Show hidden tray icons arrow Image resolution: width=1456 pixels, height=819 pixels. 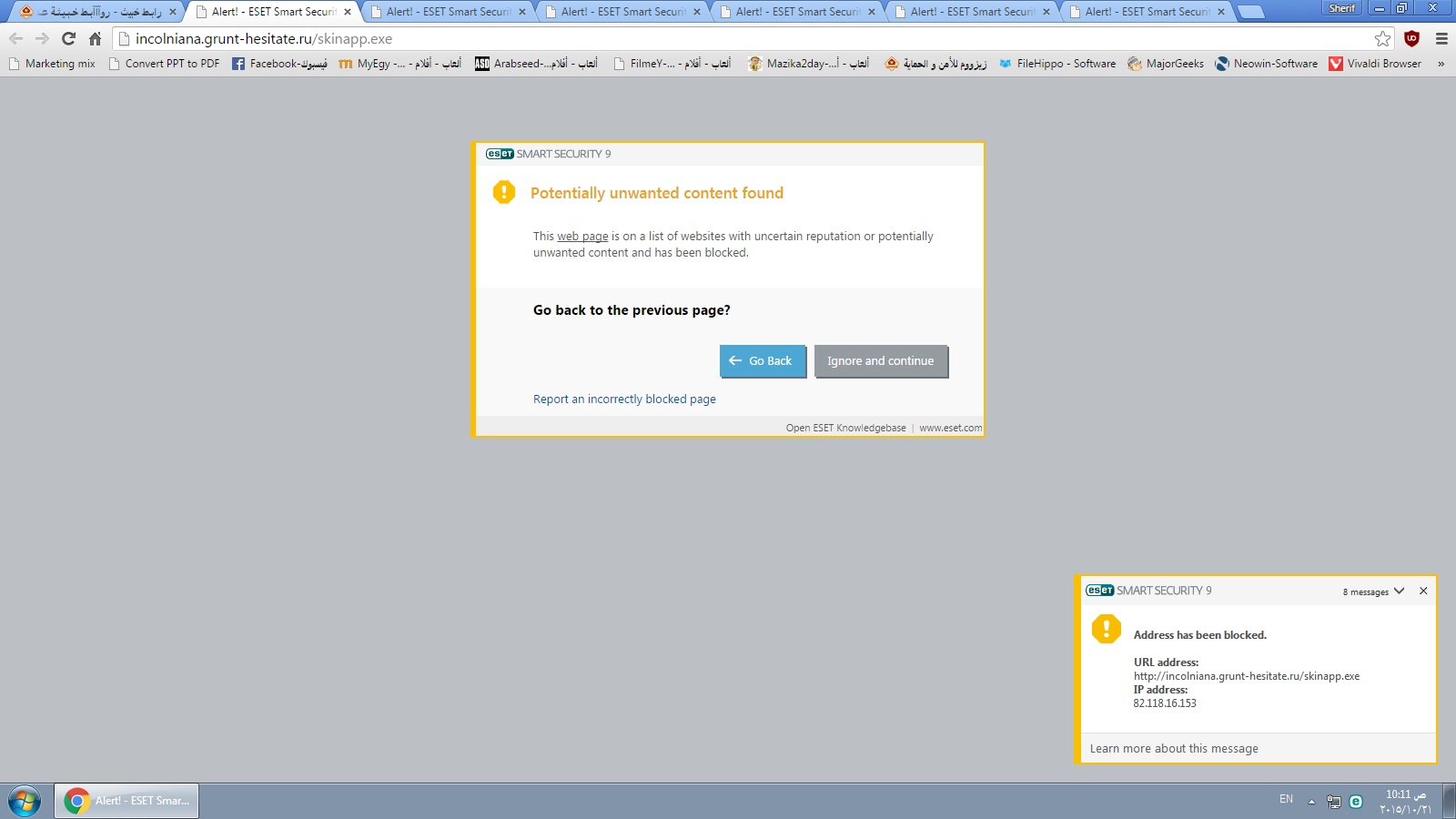coord(1311,802)
